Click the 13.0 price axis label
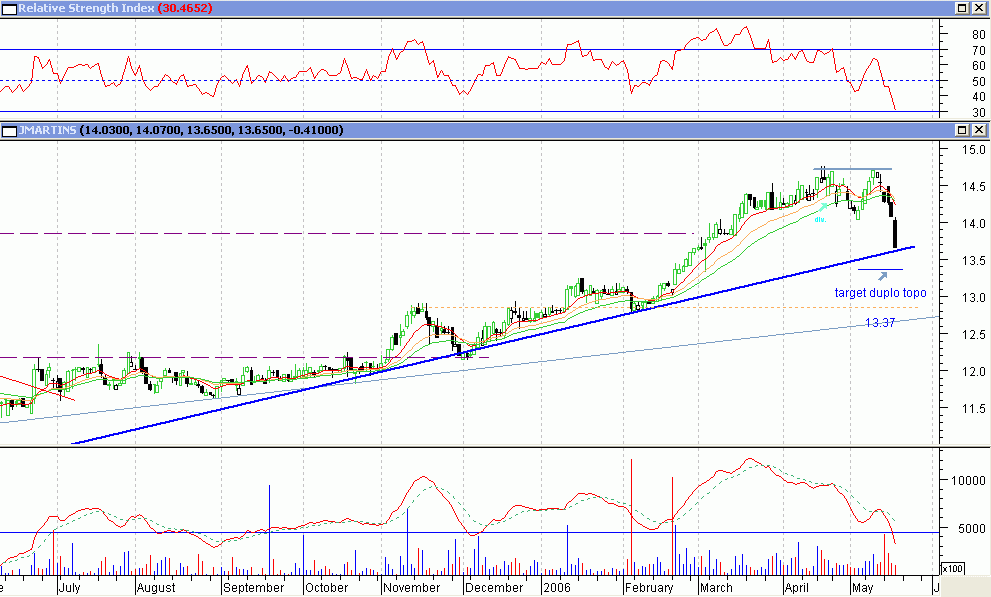Screen dimensions: 991x597 tap(975, 298)
